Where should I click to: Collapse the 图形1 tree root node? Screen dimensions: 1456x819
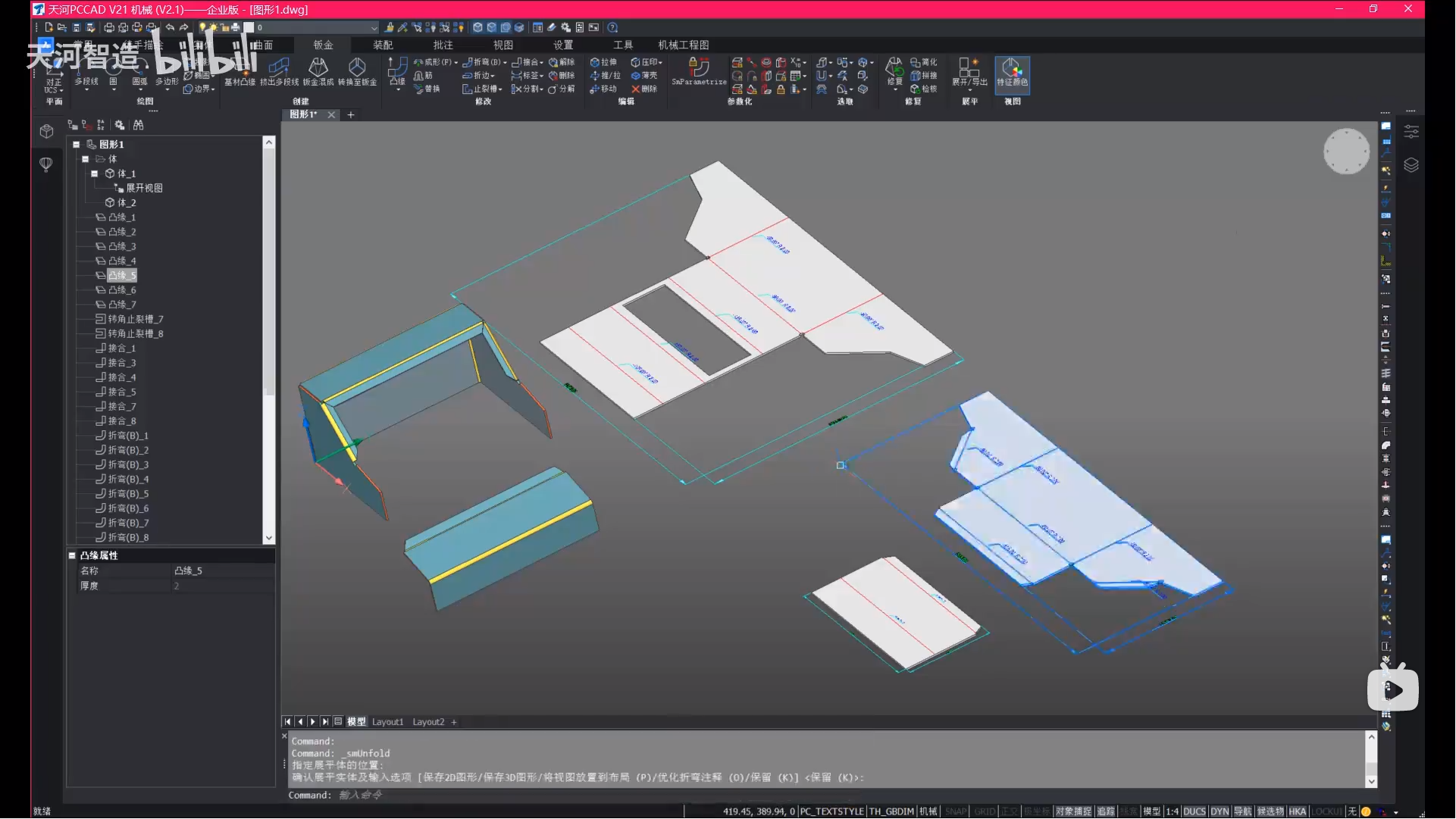76,145
